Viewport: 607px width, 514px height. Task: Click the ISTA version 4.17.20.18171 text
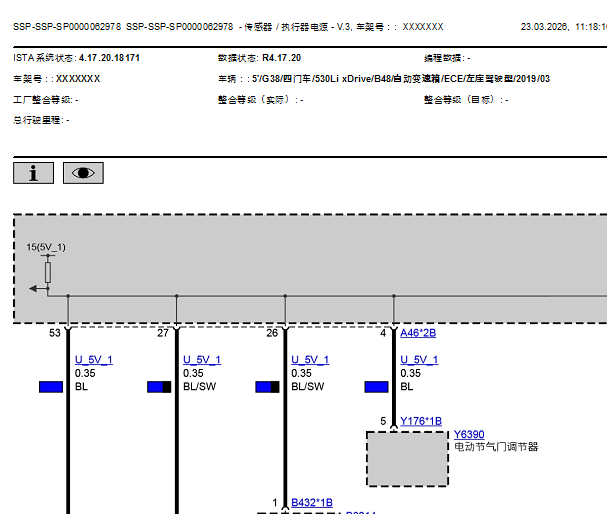tap(109, 58)
